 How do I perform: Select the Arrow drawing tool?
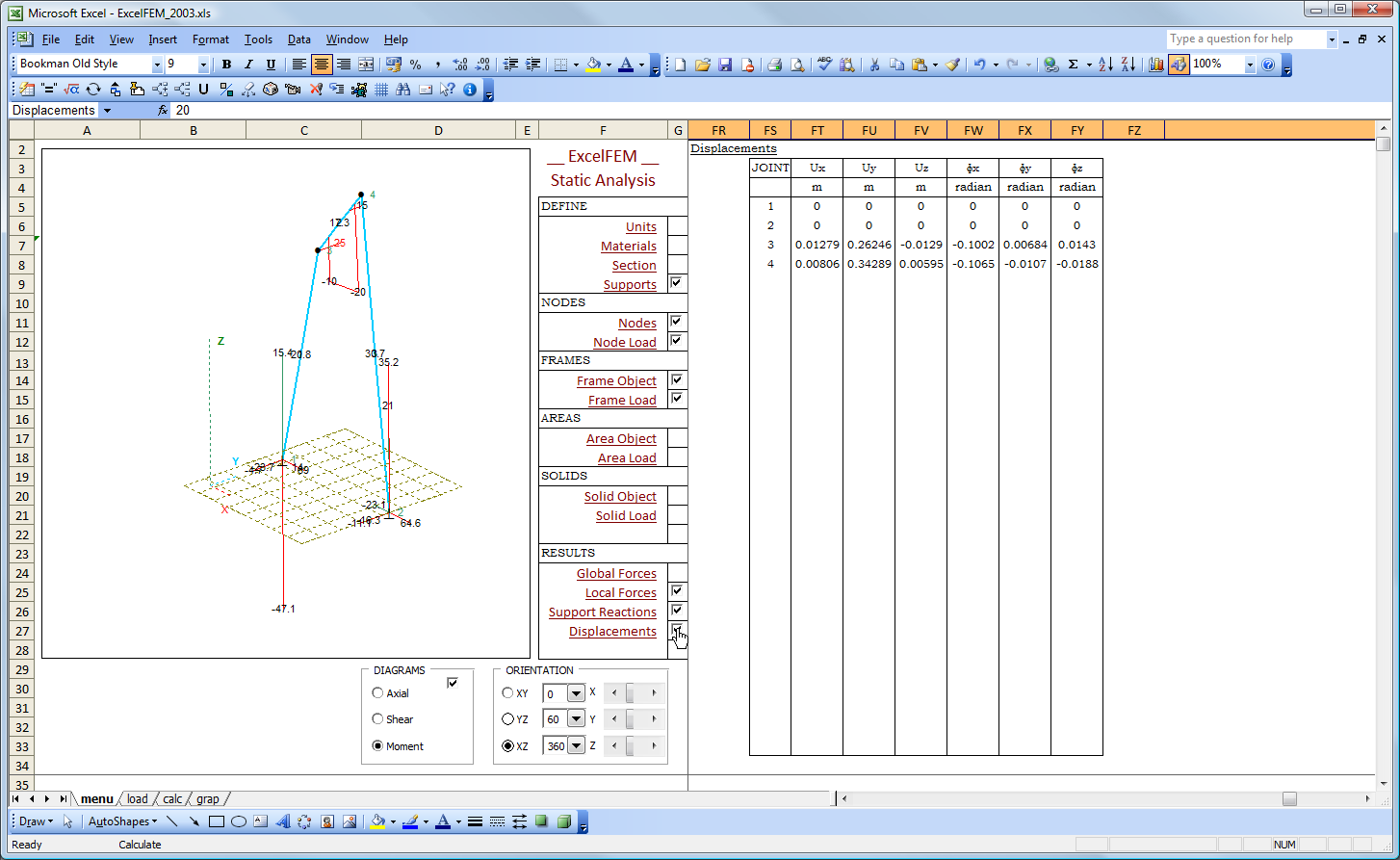click(194, 821)
